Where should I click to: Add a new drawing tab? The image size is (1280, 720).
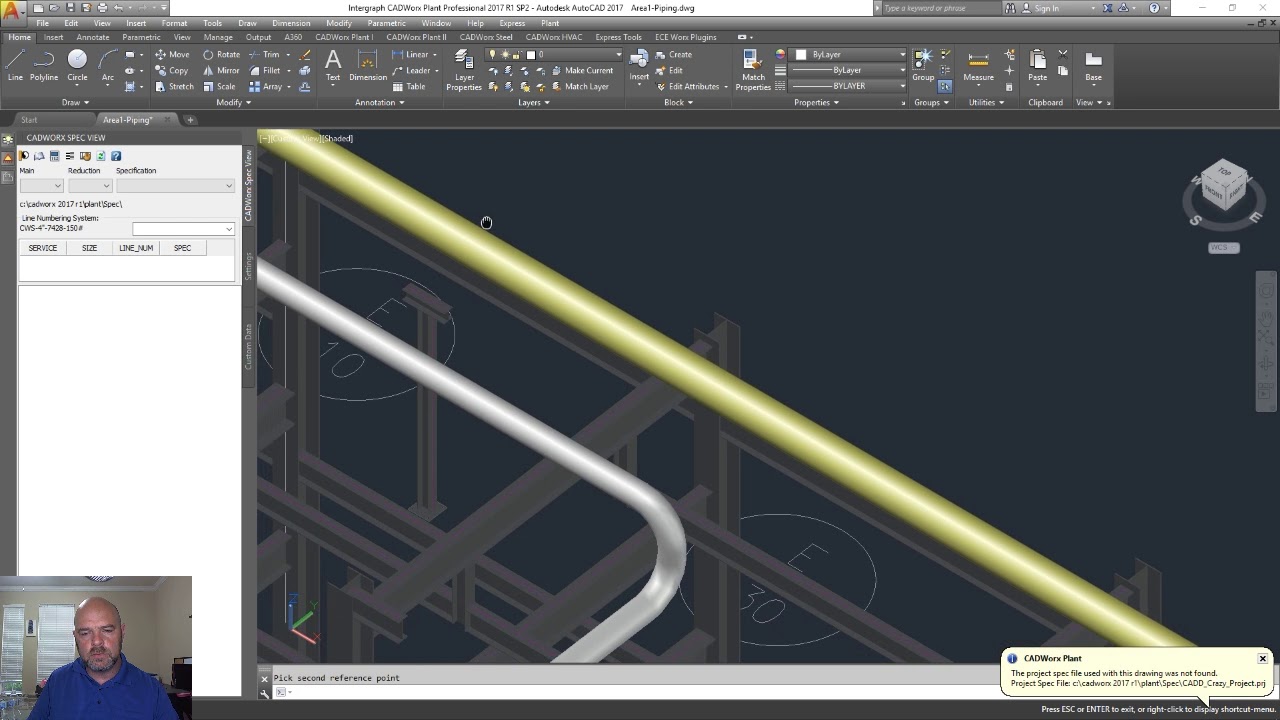[190, 120]
